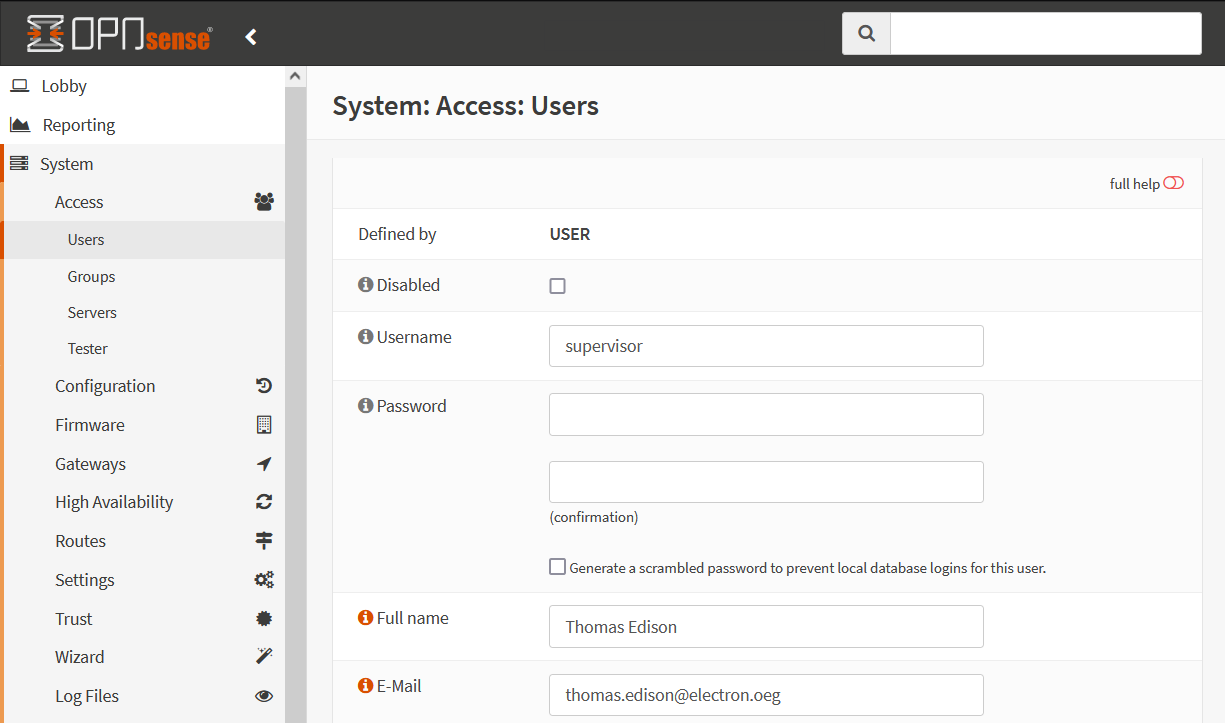Open the Firmware section icon

pyautogui.click(x=264, y=425)
